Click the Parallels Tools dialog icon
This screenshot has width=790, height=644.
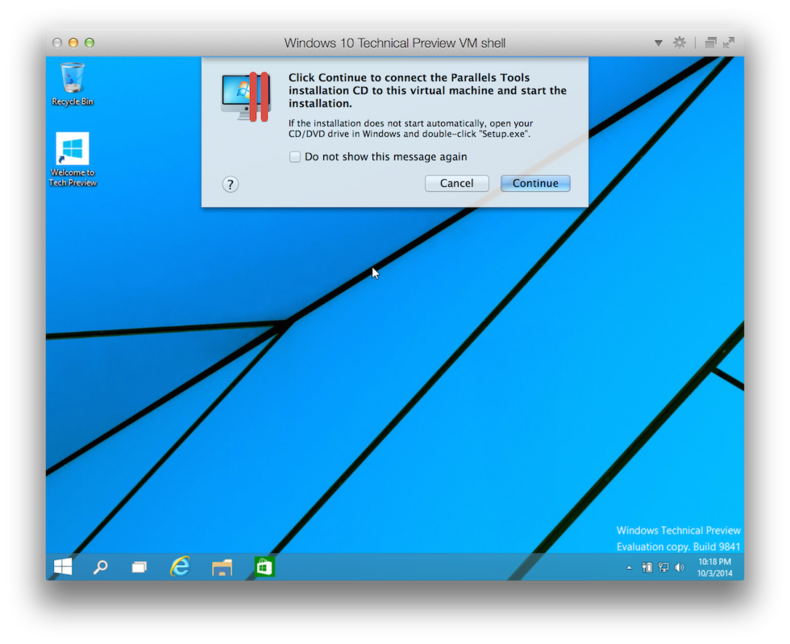[x=246, y=96]
